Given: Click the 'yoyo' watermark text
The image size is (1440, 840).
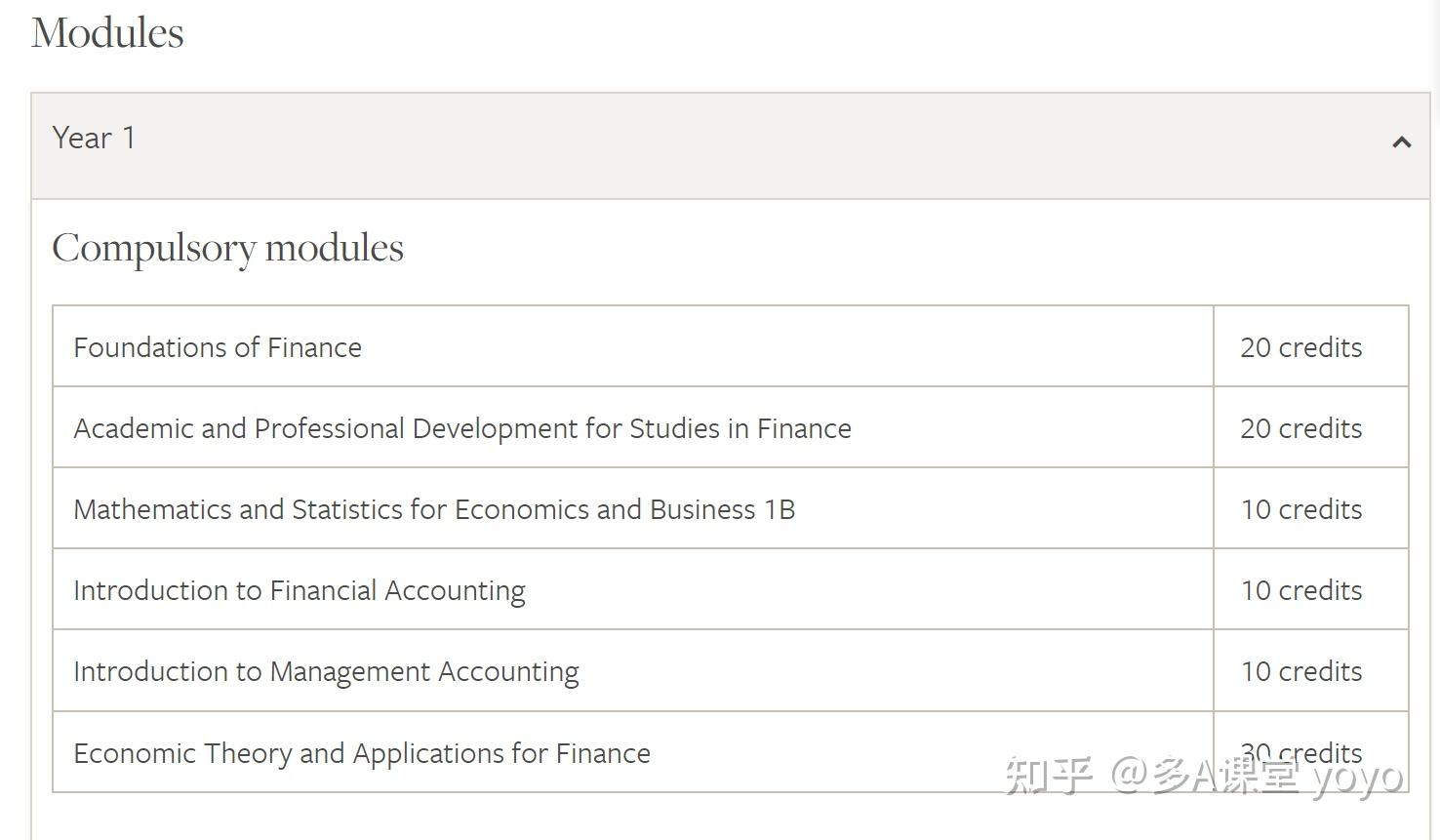Looking at the screenshot, I should point(1356,778).
